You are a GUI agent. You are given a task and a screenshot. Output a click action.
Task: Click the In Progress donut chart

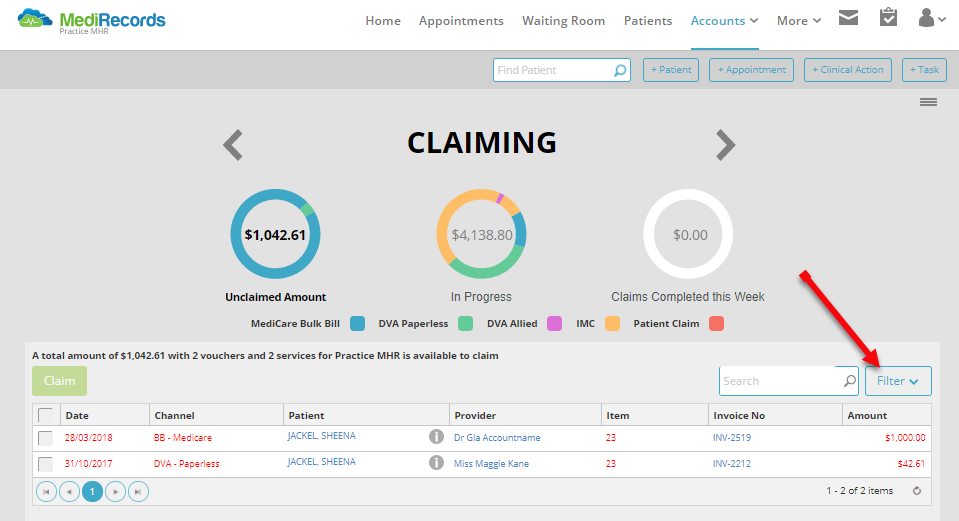pyautogui.click(x=481, y=234)
